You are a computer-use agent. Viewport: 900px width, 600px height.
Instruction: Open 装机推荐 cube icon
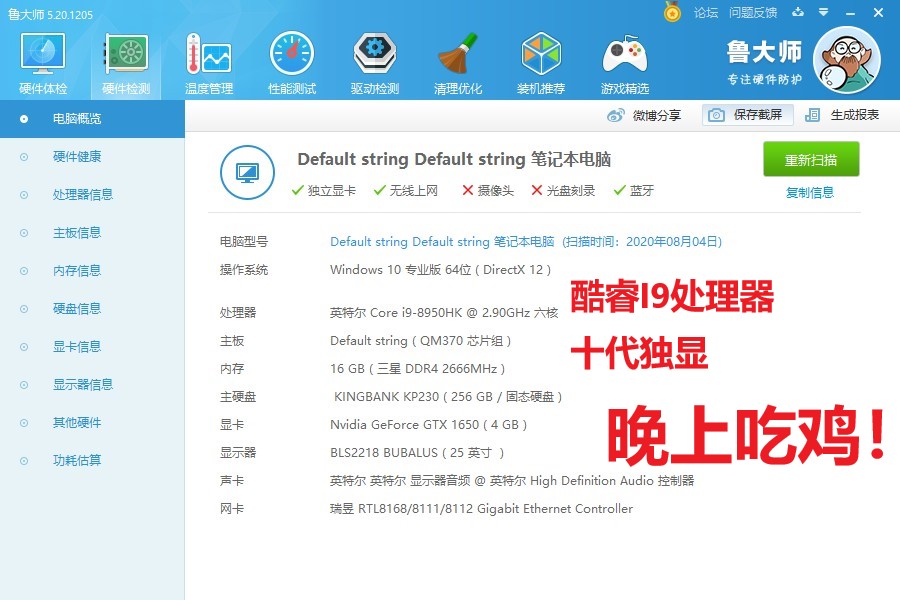541,63
